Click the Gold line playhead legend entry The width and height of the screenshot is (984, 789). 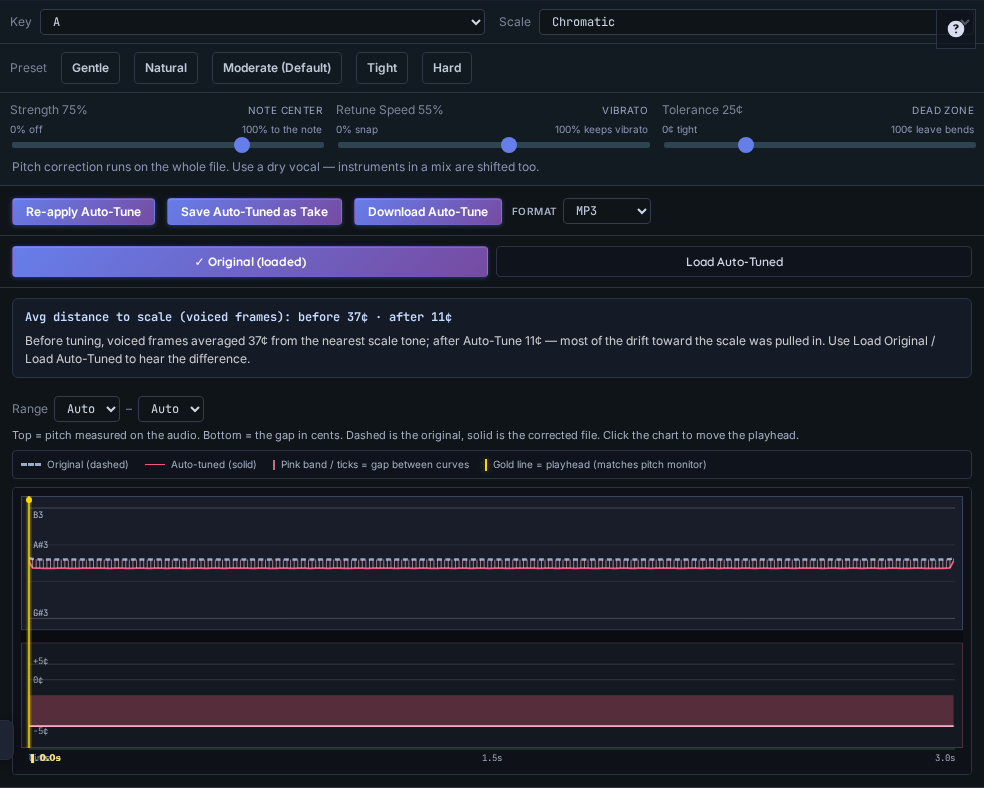click(x=596, y=464)
